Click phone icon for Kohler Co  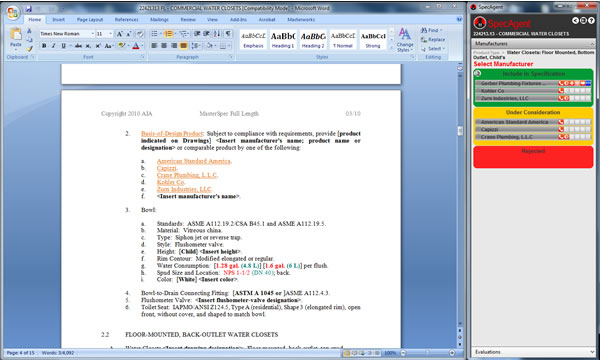561,91
